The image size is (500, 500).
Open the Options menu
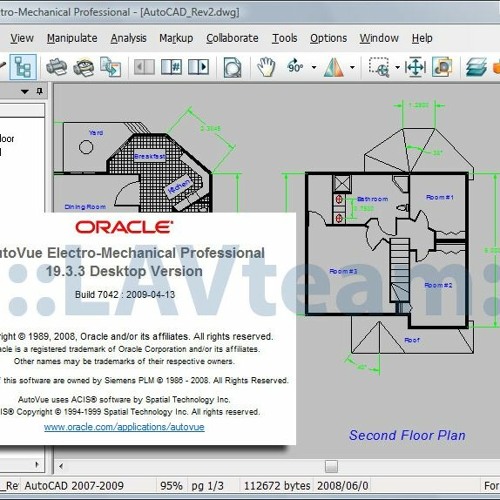328,38
